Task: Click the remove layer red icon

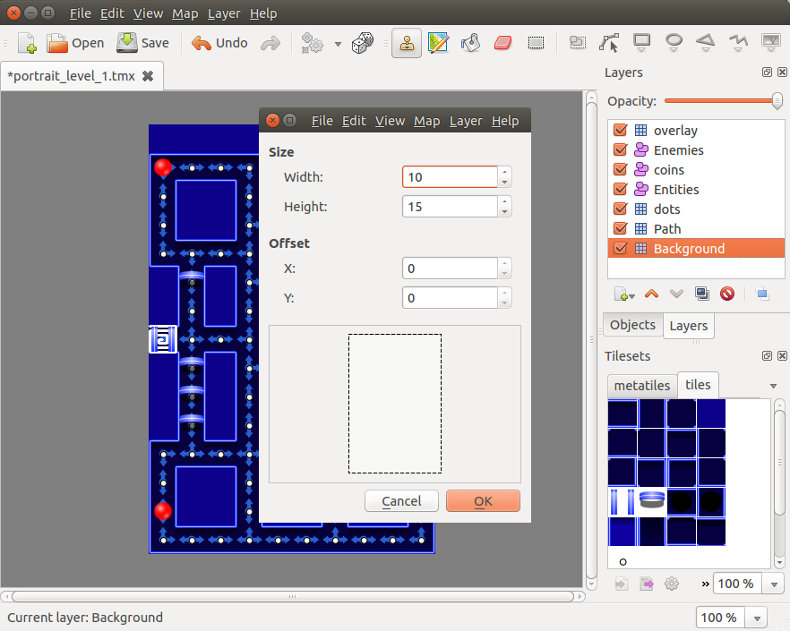Action: click(727, 293)
